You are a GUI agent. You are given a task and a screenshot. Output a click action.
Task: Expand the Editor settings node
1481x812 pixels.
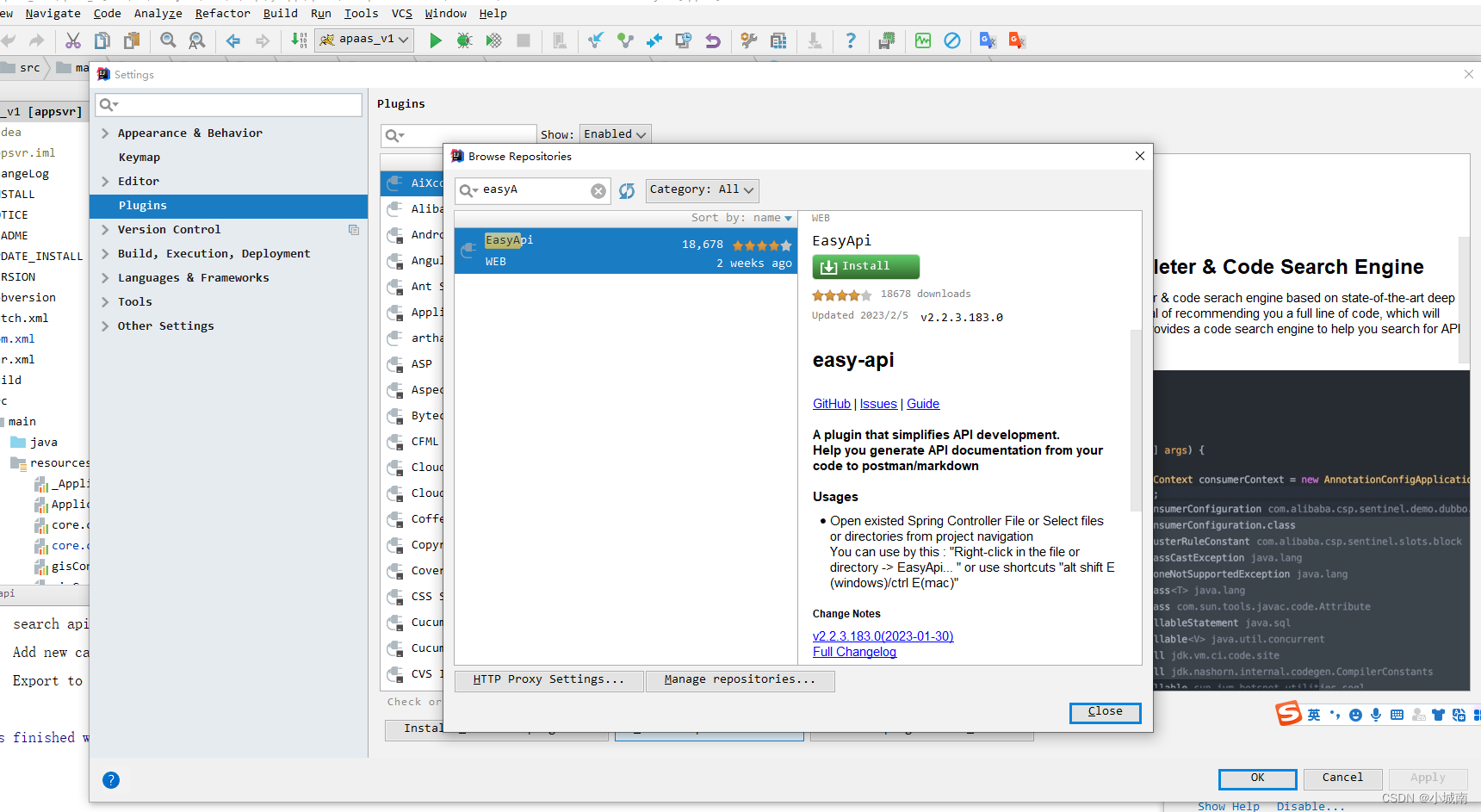pos(105,182)
